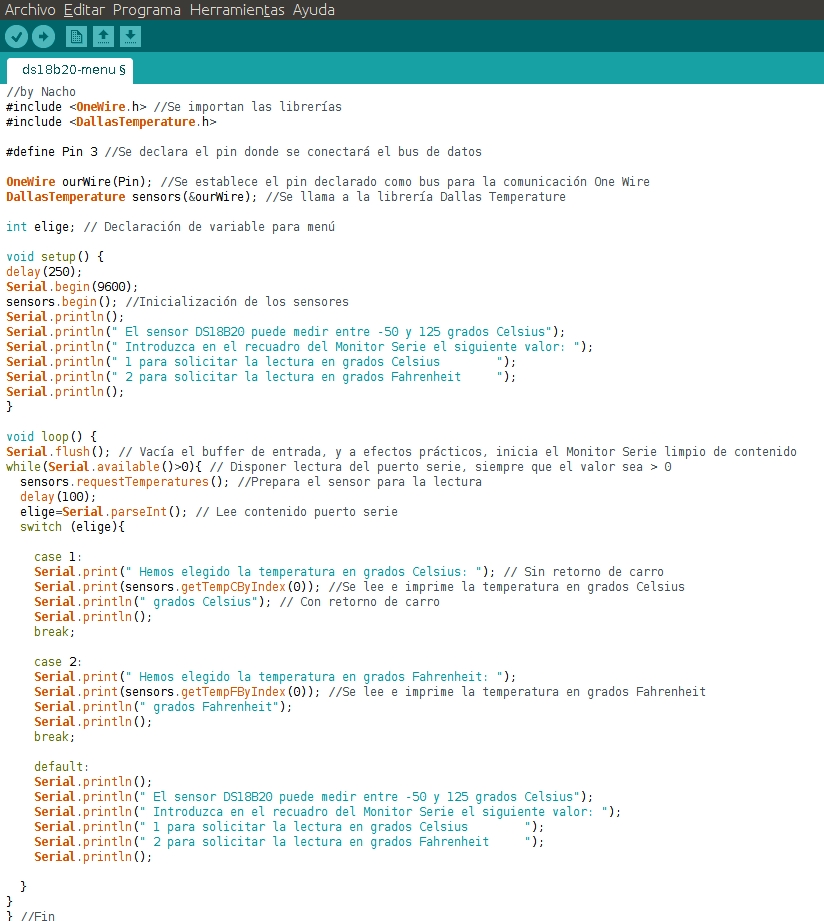Click the 'elige=Serial.parseInt();' line
This screenshot has height=921, width=824.
pos(209,512)
